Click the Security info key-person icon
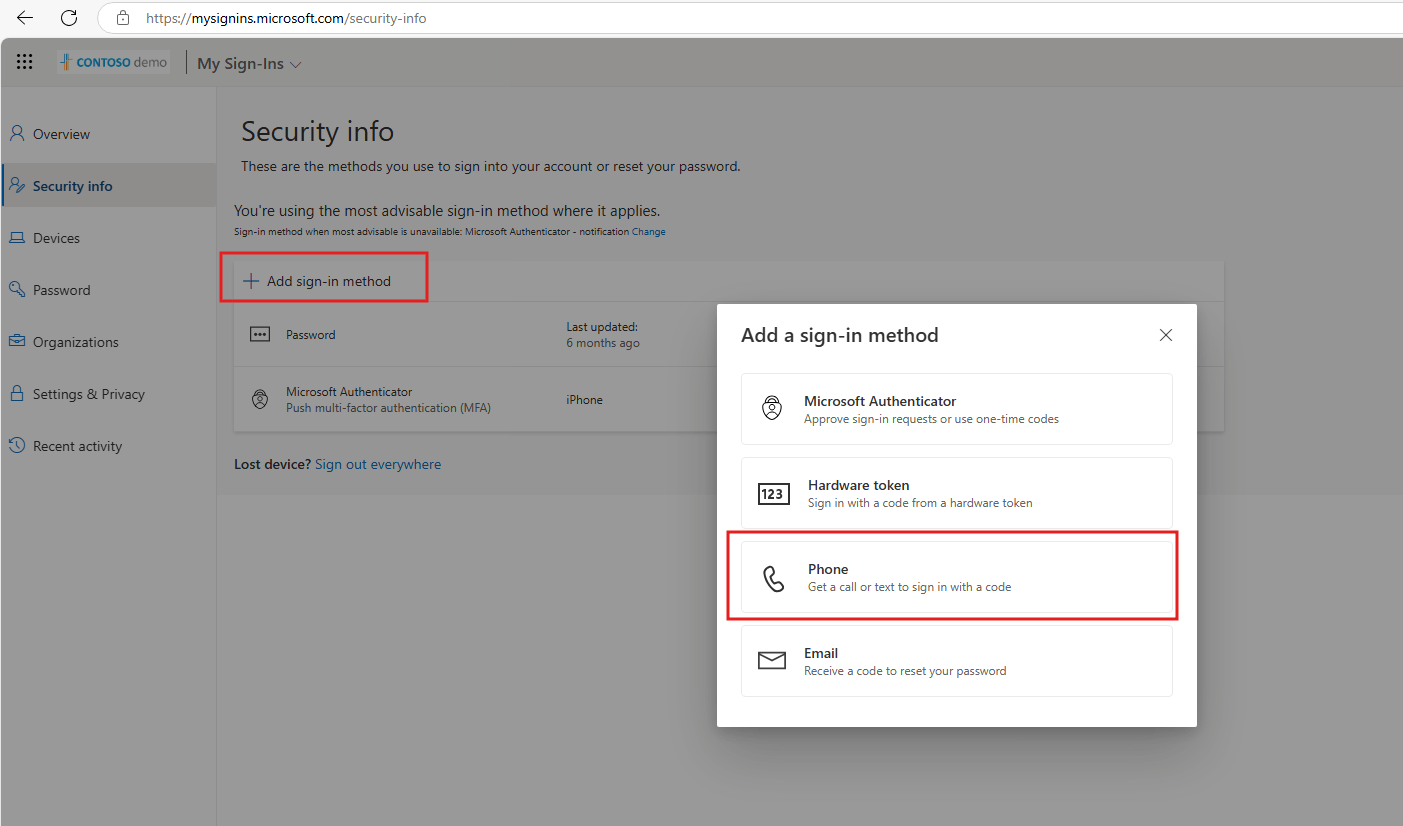This screenshot has width=1403, height=826. click(x=17, y=185)
